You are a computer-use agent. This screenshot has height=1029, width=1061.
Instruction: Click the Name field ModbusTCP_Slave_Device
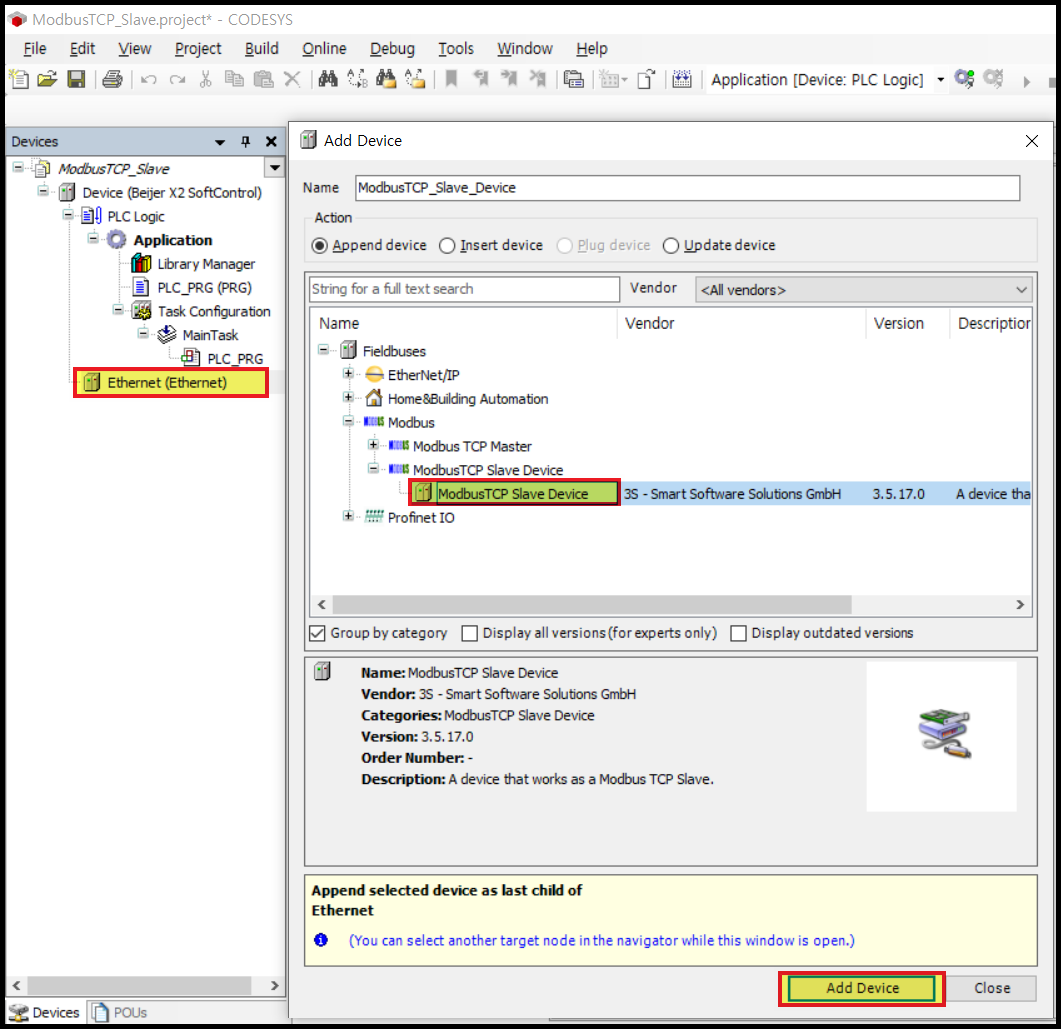click(x=687, y=187)
